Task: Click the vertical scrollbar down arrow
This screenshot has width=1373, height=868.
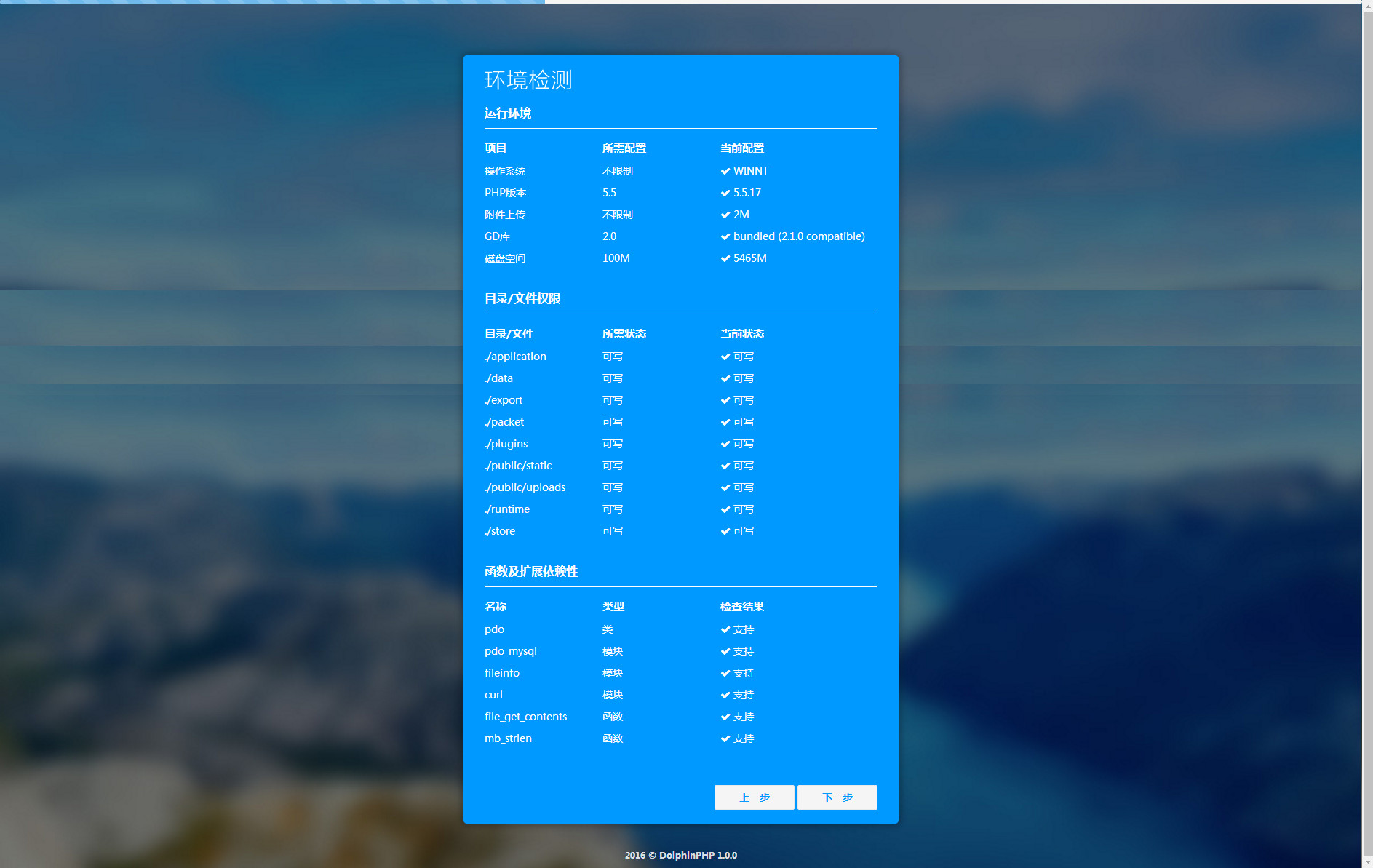Action: tap(1367, 862)
